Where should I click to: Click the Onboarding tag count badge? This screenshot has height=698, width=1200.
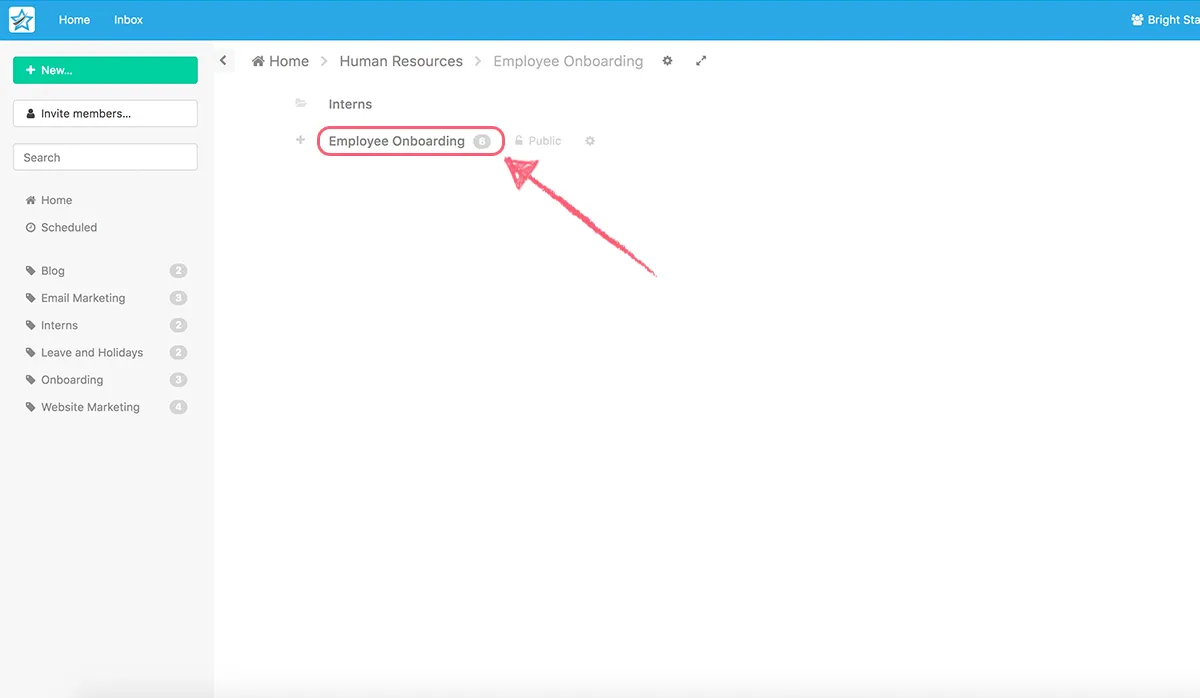178,380
